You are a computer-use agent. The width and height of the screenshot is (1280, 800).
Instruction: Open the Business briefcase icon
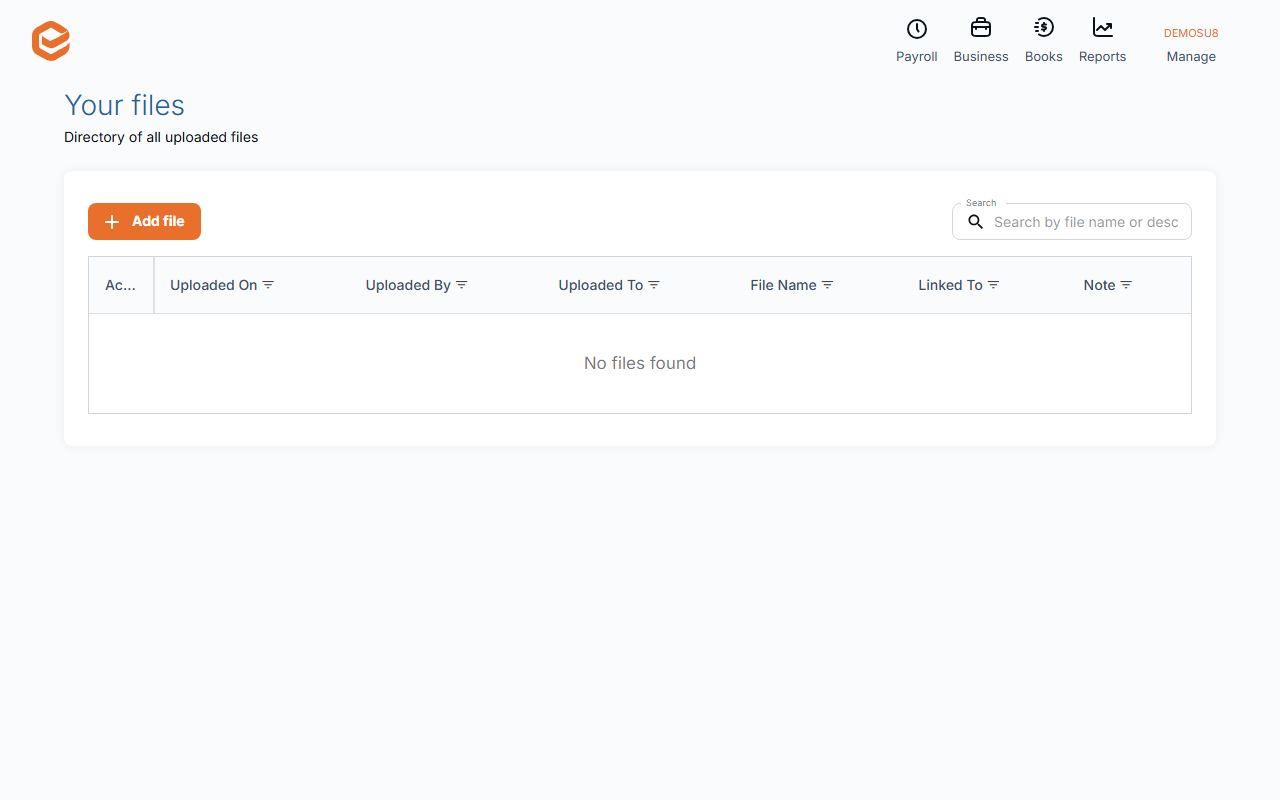click(x=981, y=28)
